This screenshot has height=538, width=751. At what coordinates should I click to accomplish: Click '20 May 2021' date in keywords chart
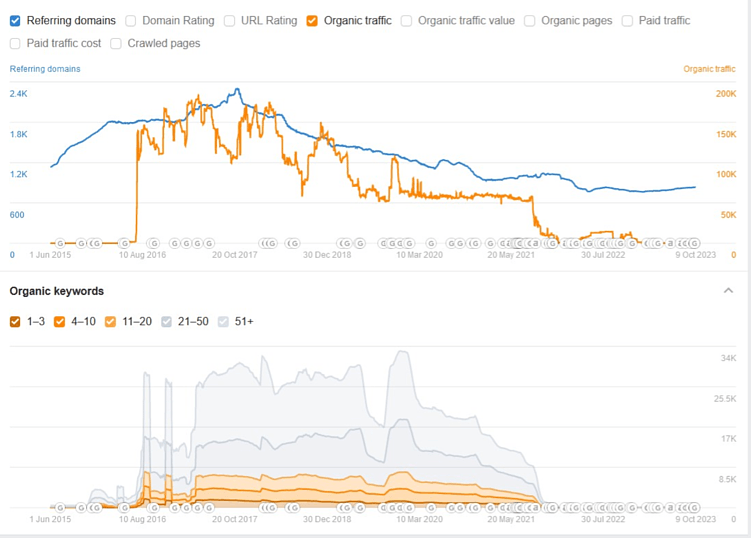point(511,519)
